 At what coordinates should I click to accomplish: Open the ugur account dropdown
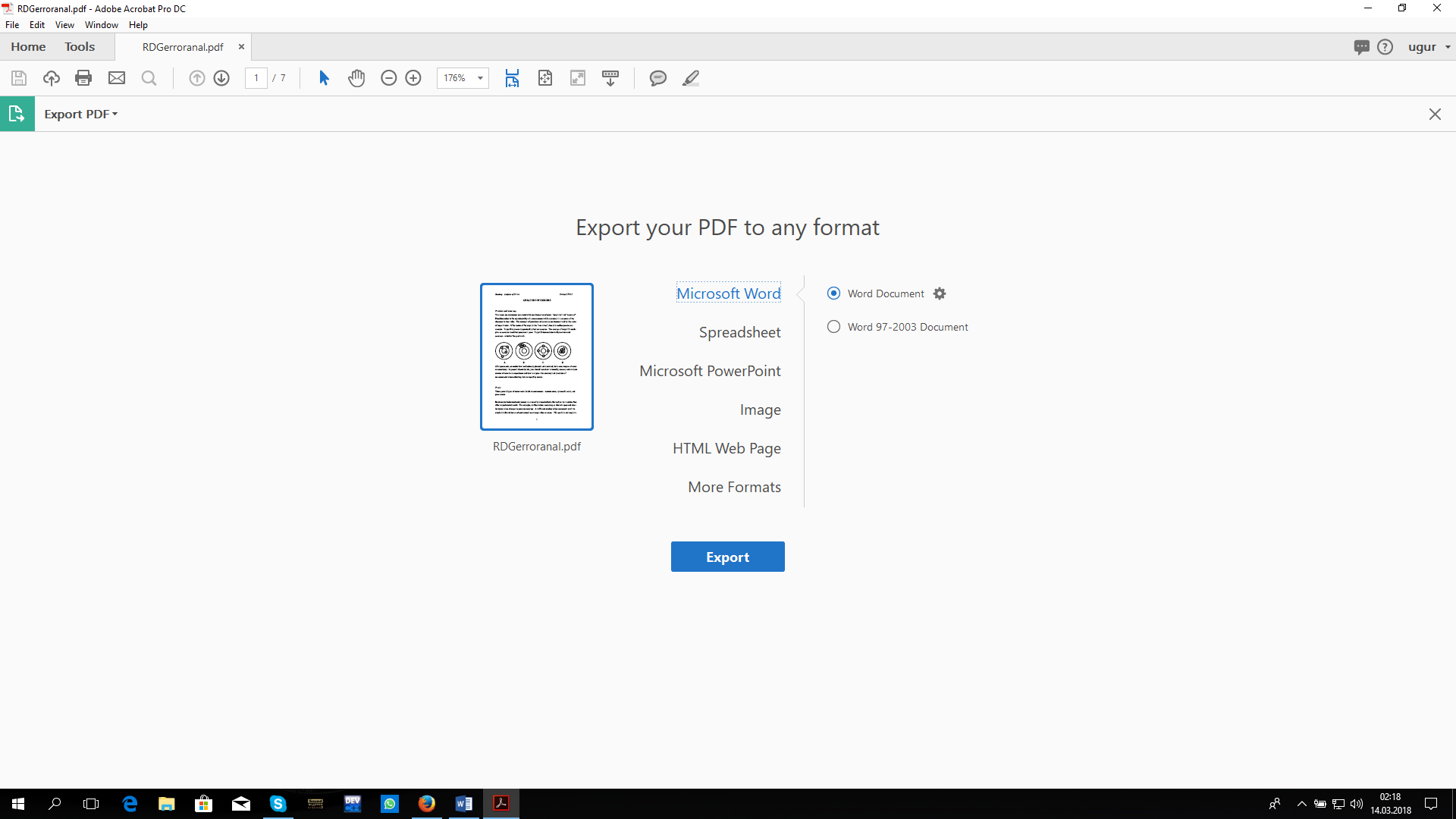tap(1429, 47)
